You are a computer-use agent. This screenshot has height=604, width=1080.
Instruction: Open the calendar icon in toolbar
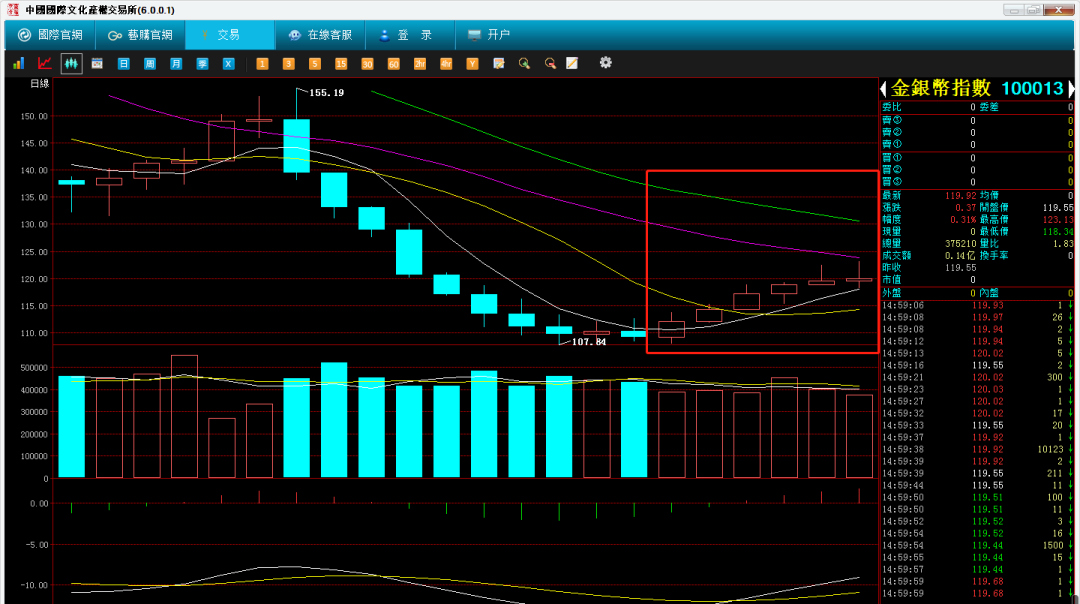(x=97, y=63)
